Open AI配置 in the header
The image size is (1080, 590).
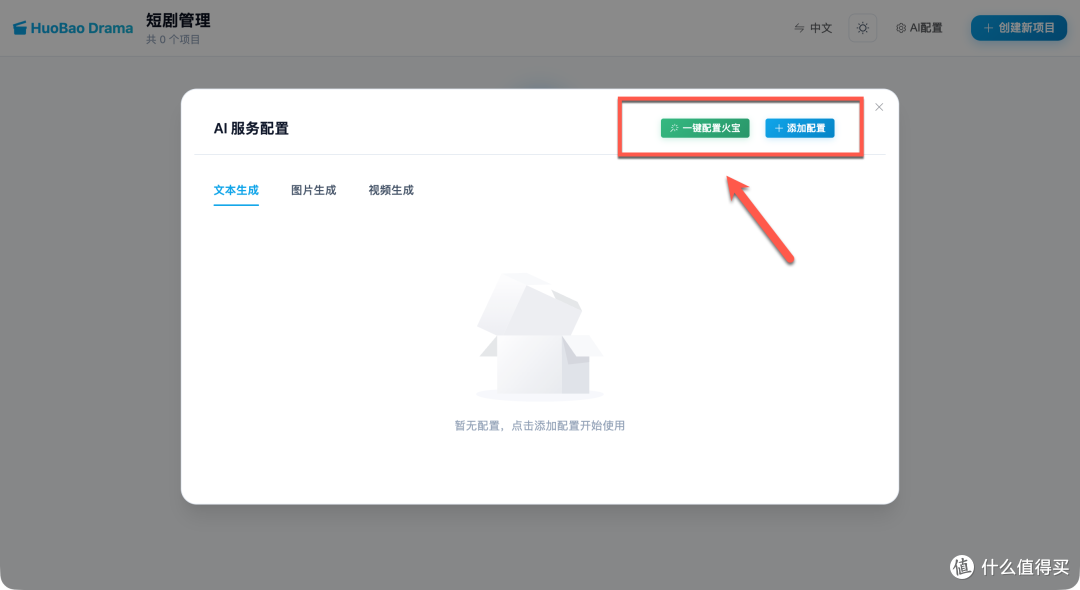pyautogui.click(x=919, y=28)
